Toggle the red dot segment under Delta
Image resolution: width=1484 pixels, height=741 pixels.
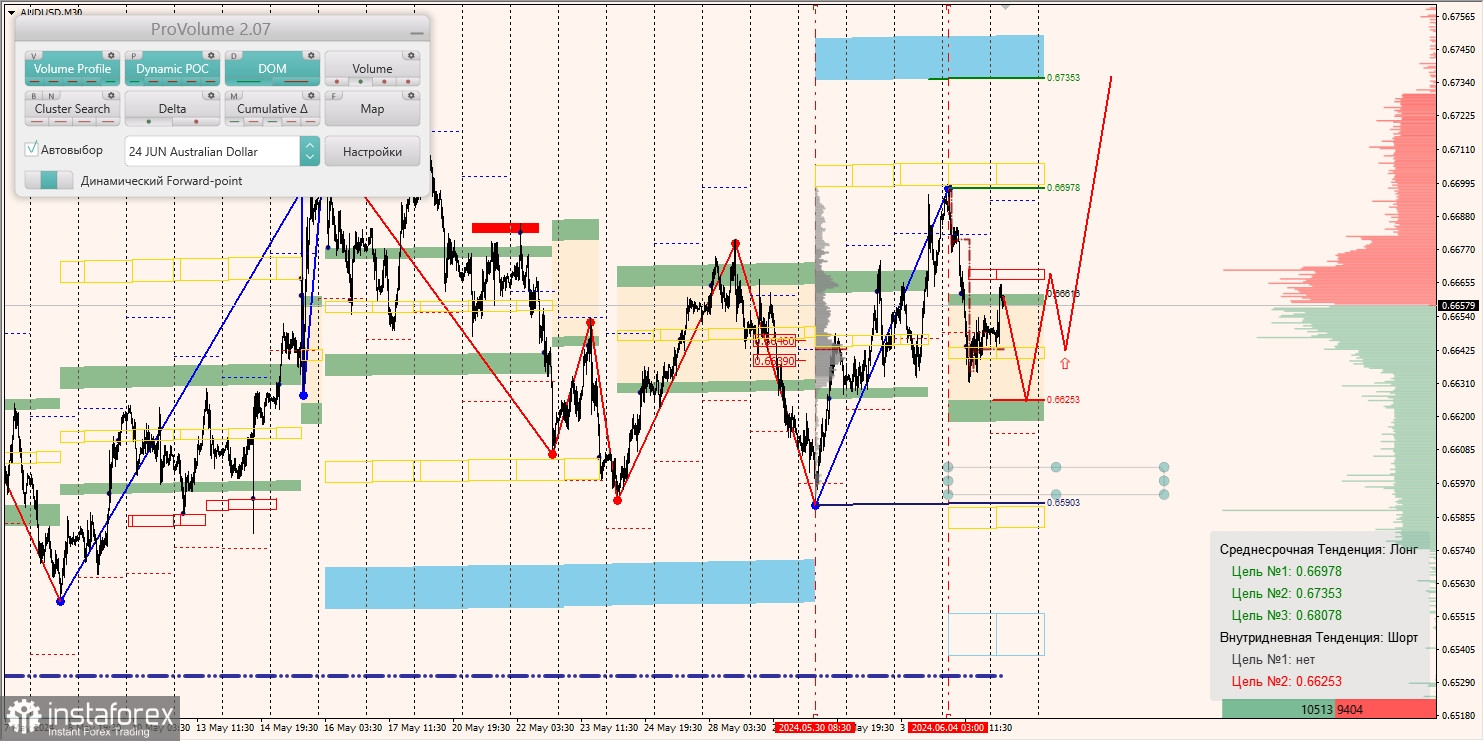[196, 122]
